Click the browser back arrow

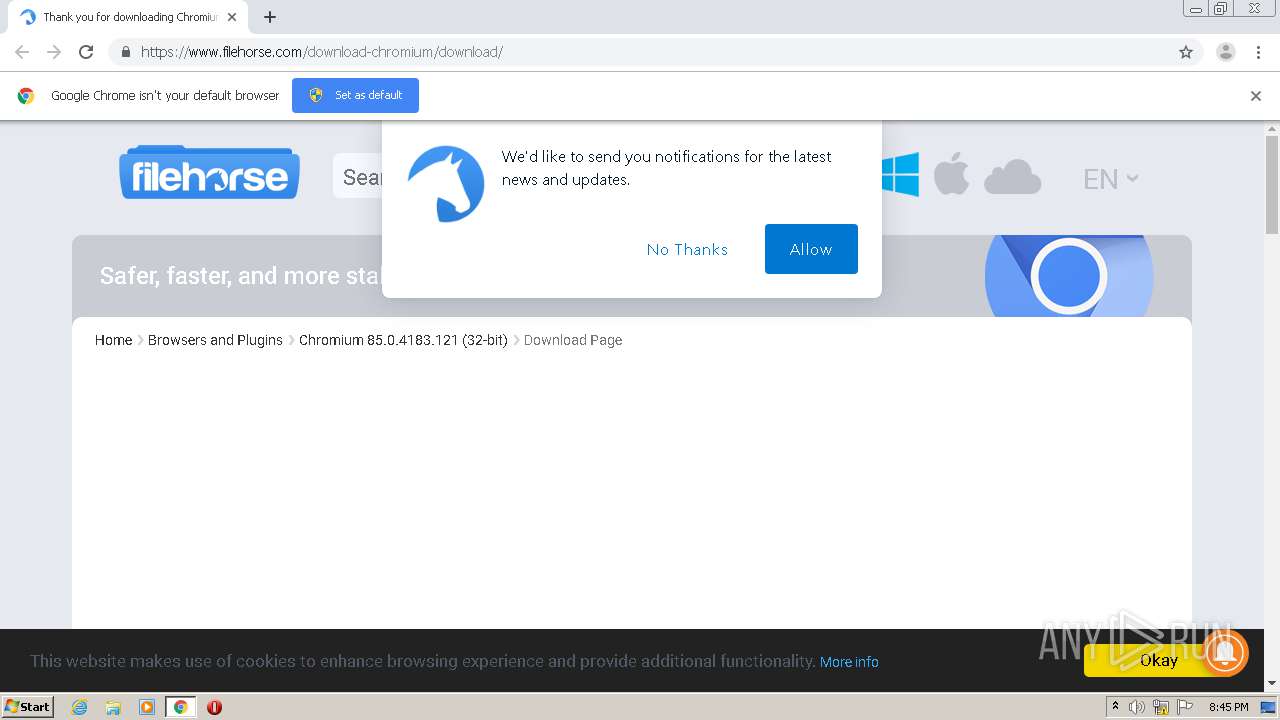[22, 52]
